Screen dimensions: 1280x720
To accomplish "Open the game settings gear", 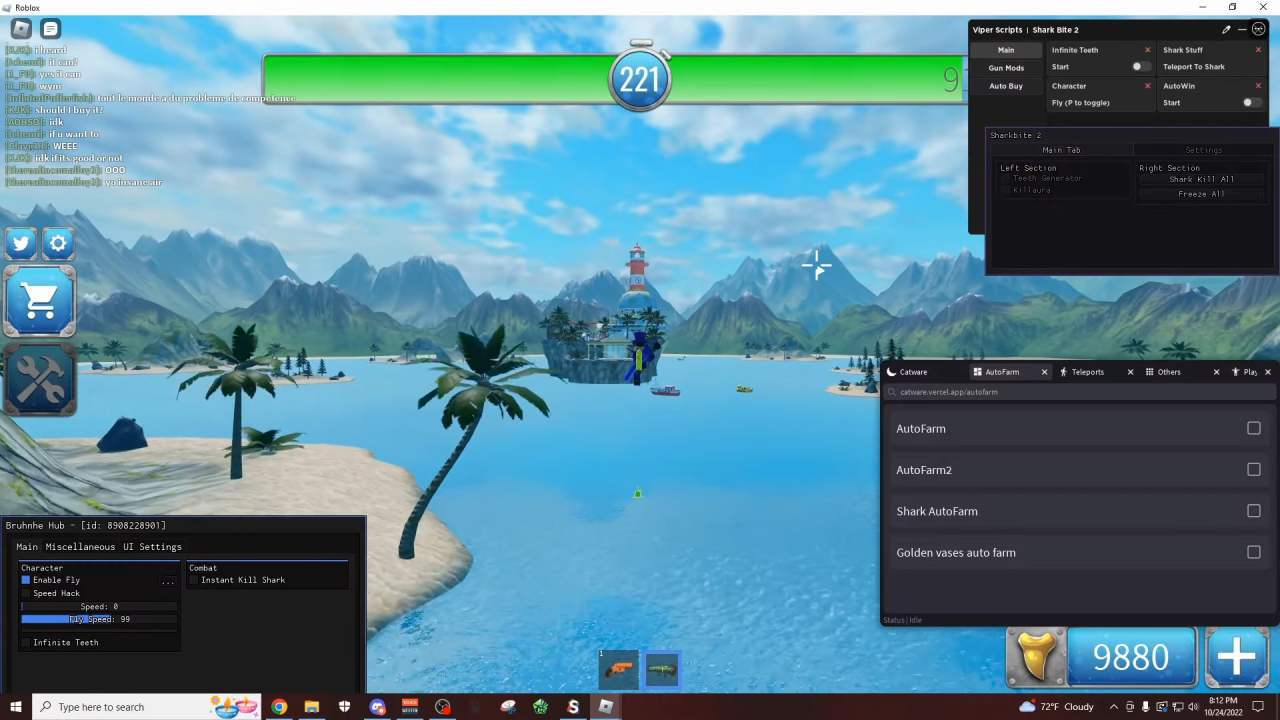I will [58, 243].
